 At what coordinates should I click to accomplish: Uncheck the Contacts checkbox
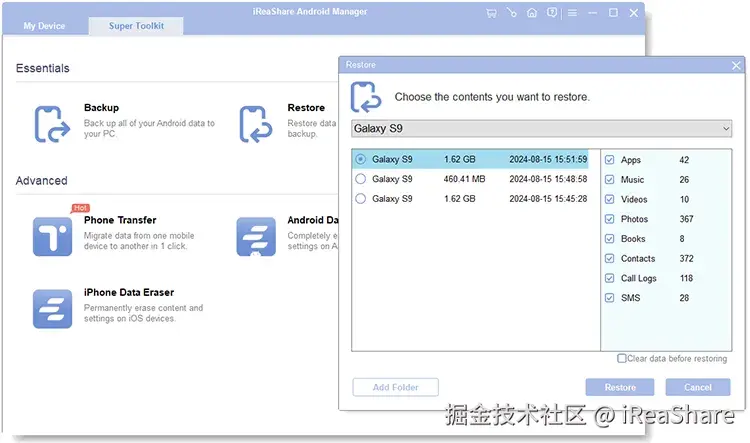(609, 258)
